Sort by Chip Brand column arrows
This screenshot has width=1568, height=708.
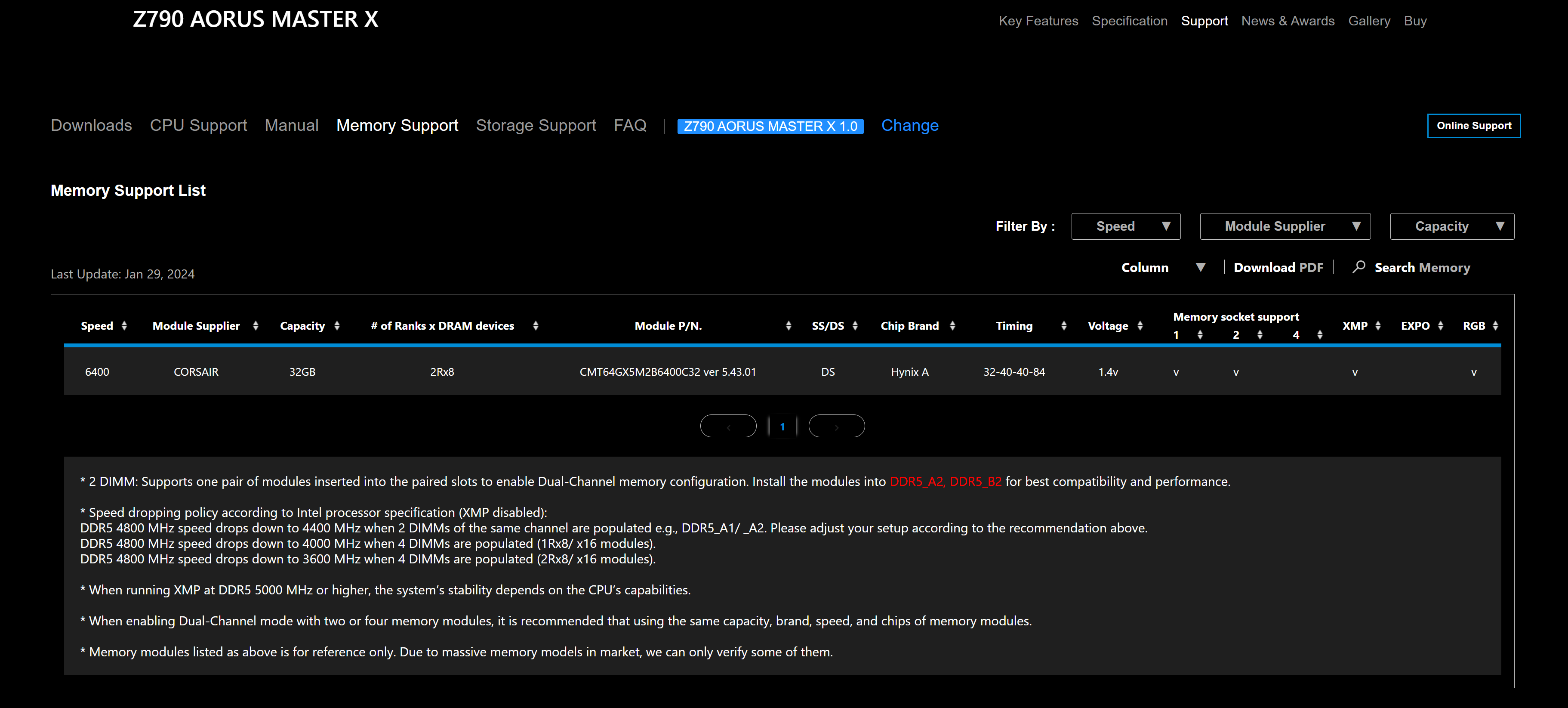tap(952, 326)
